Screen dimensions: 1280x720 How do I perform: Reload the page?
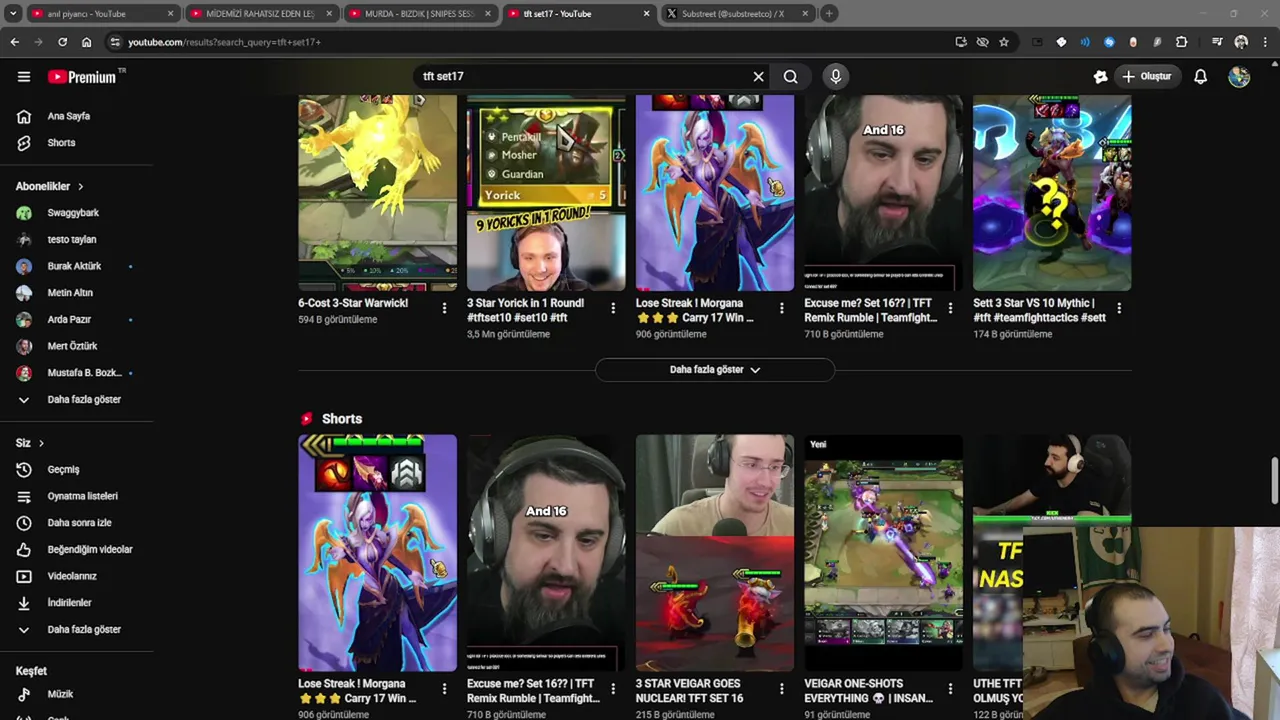pyautogui.click(x=62, y=42)
